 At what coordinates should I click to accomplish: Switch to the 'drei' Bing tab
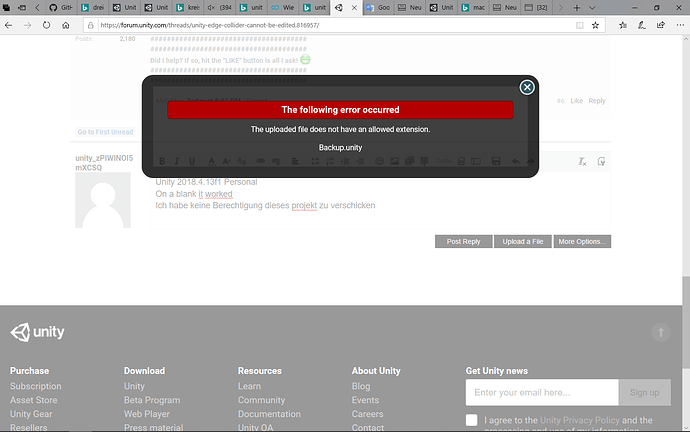point(93,7)
